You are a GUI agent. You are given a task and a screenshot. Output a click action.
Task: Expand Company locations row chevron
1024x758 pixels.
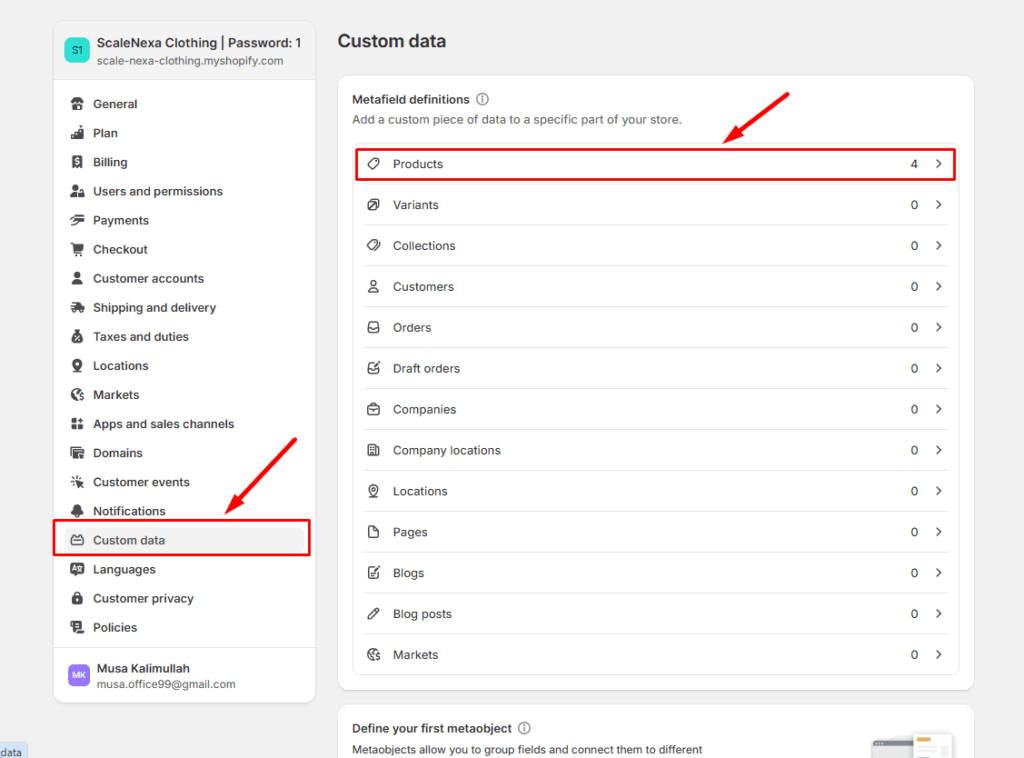tap(938, 450)
